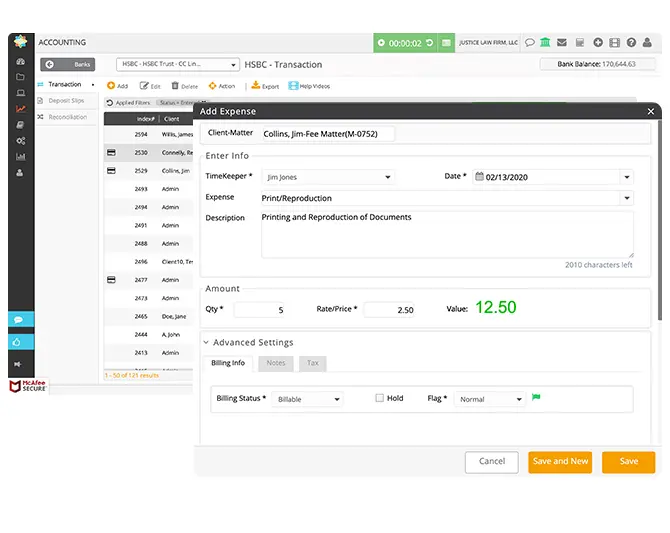The height and width of the screenshot is (533, 670).
Task: Click the Save and New button
Action: tap(560, 462)
